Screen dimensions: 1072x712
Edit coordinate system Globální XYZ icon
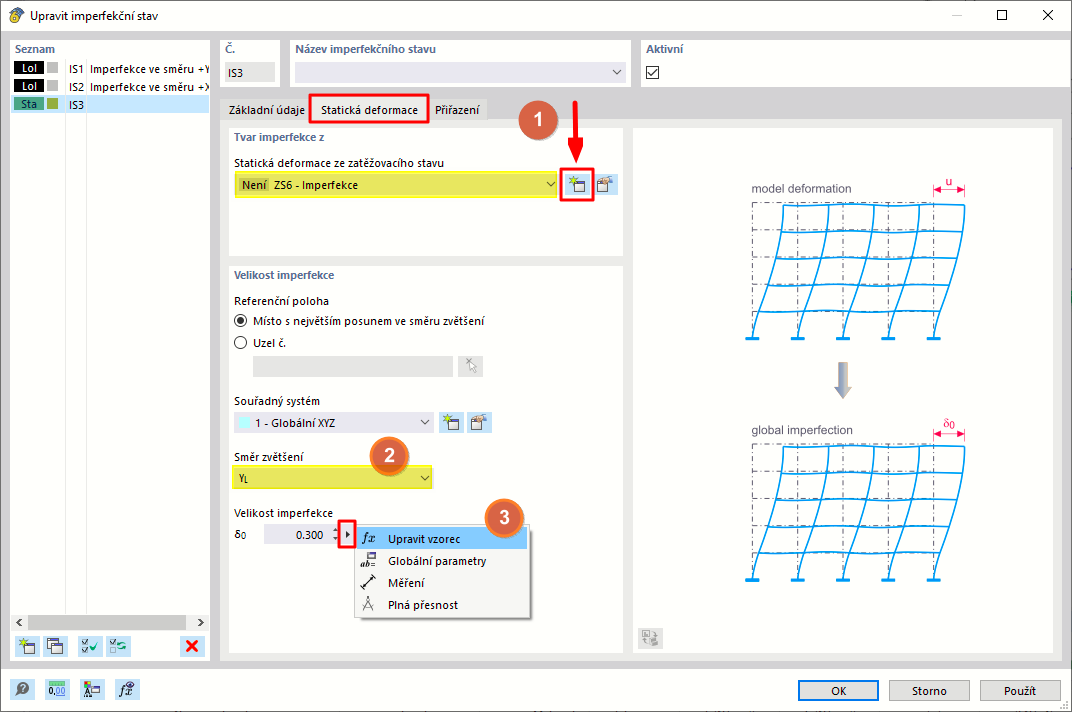point(479,423)
